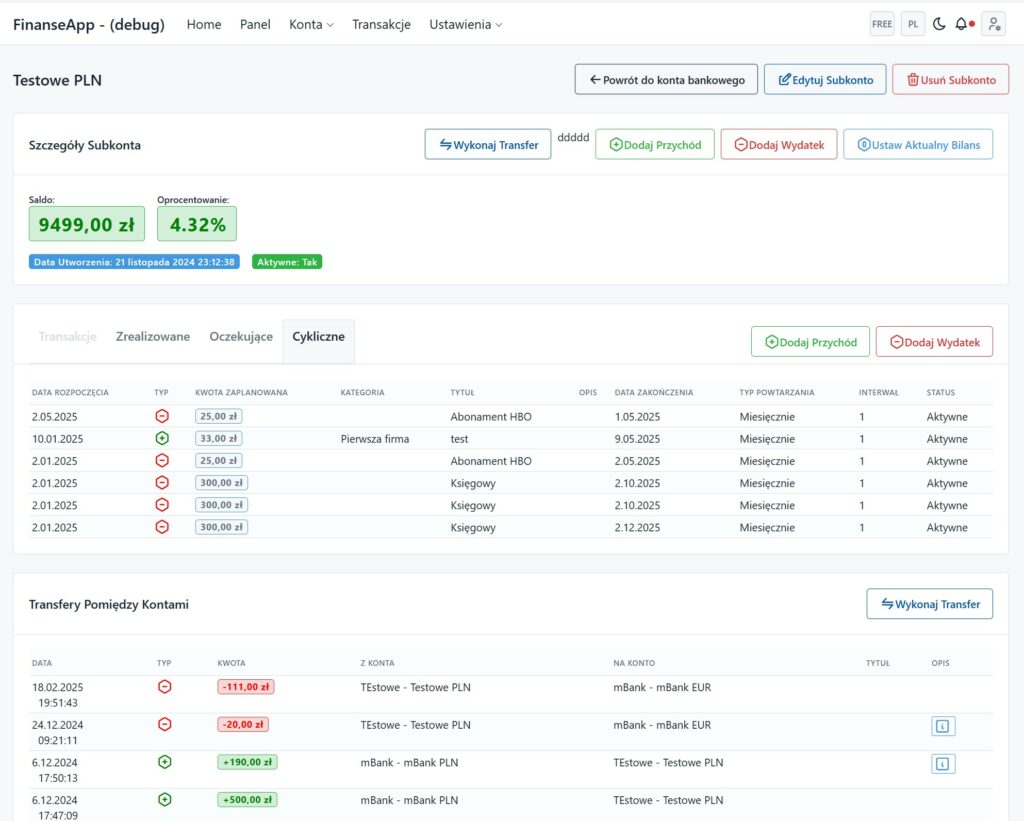Click the -111,00 zł transfer amount badge

click(x=246, y=686)
